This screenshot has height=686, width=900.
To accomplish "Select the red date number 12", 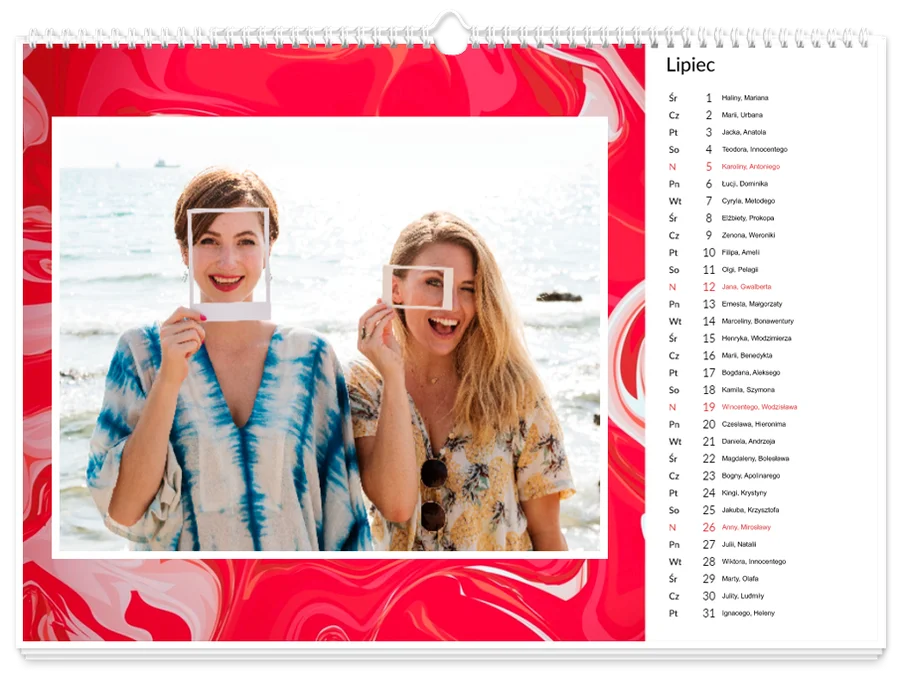I will click(x=709, y=287).
